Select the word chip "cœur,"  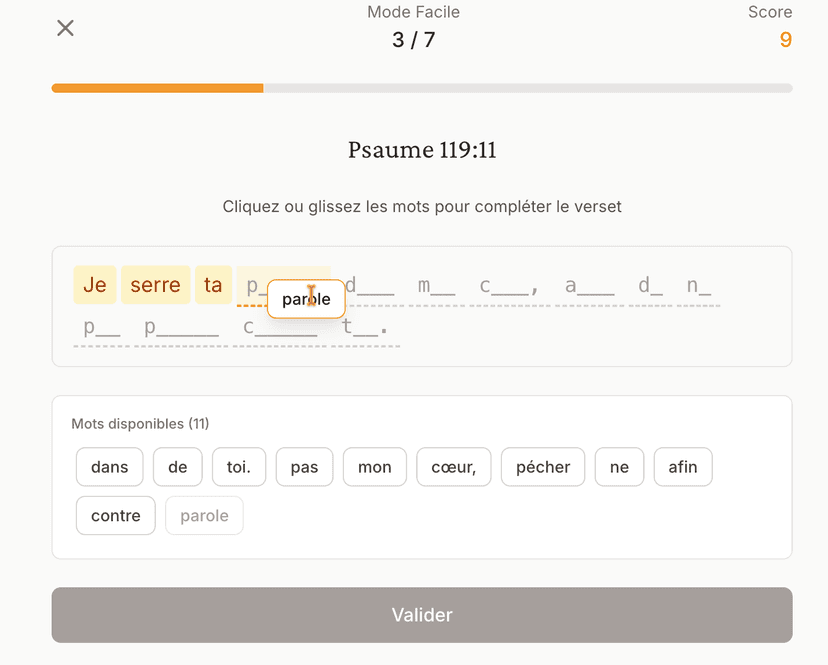click(453, 466)
